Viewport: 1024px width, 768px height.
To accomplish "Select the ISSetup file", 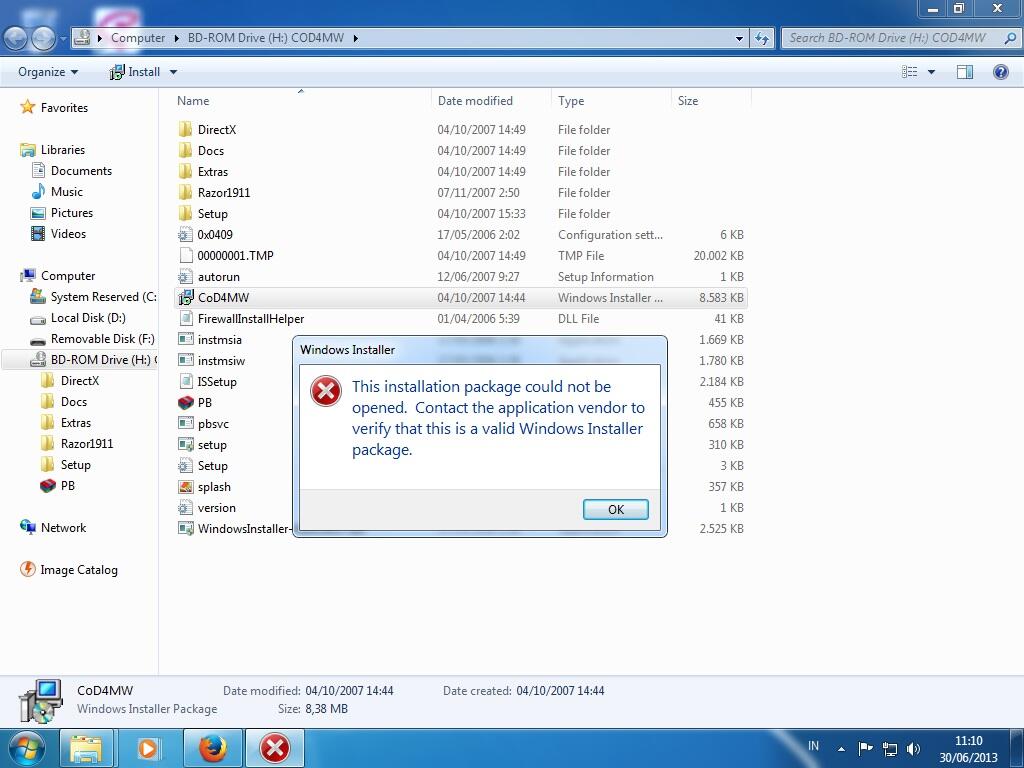I will (217, 381).
